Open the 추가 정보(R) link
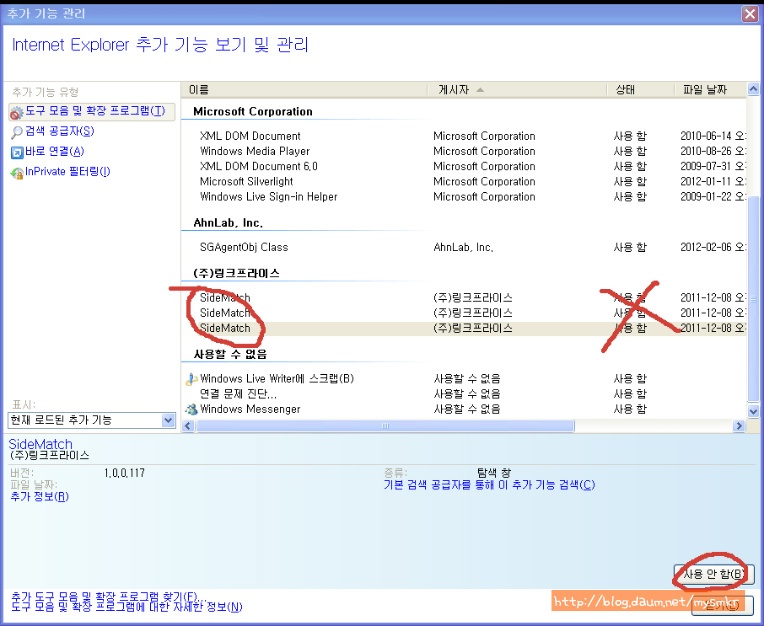764x626 pixels. (39, 497)
